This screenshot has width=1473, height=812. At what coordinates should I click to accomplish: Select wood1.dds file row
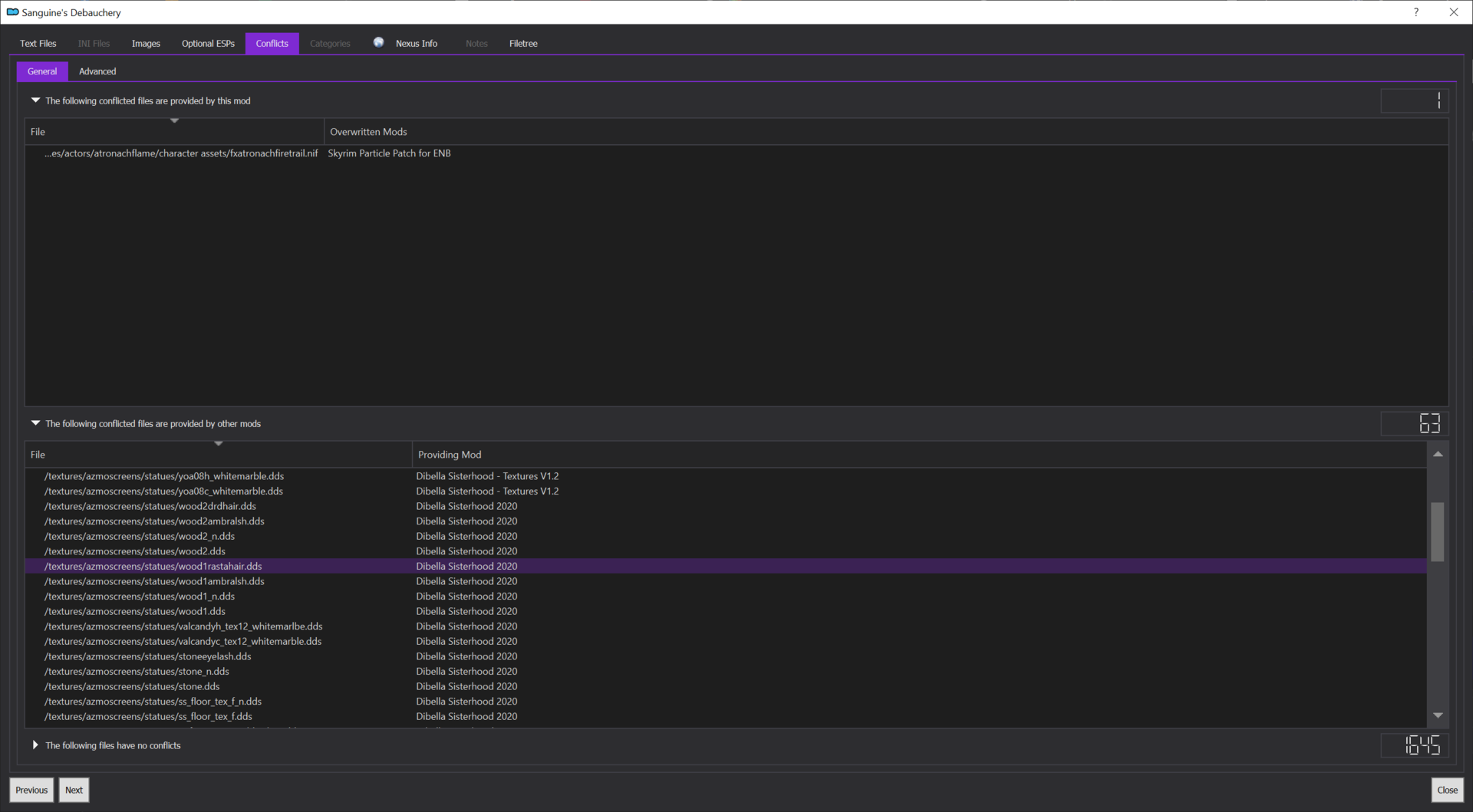(726, 611)
